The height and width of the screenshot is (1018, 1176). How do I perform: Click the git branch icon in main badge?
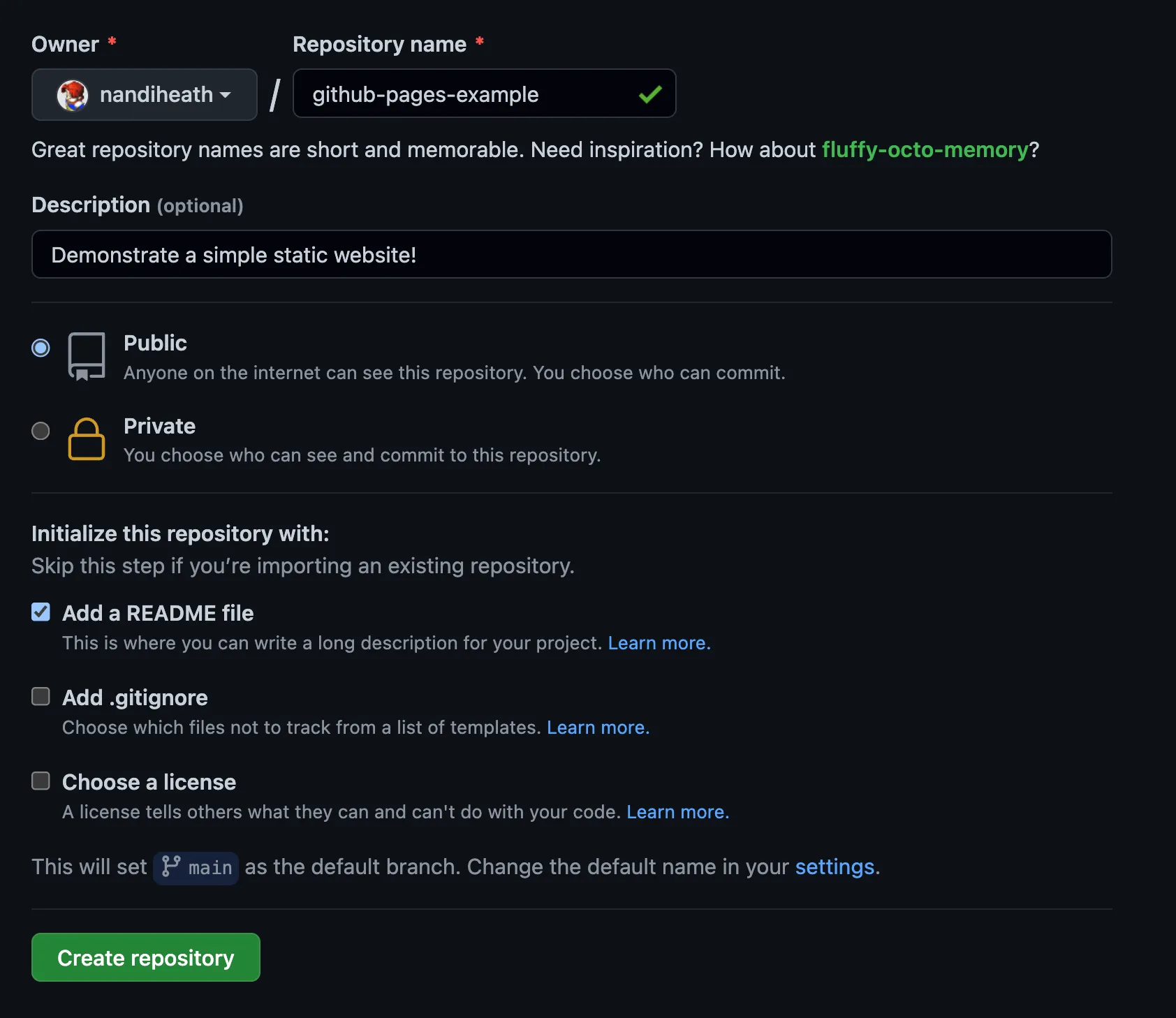coord(170,867)
